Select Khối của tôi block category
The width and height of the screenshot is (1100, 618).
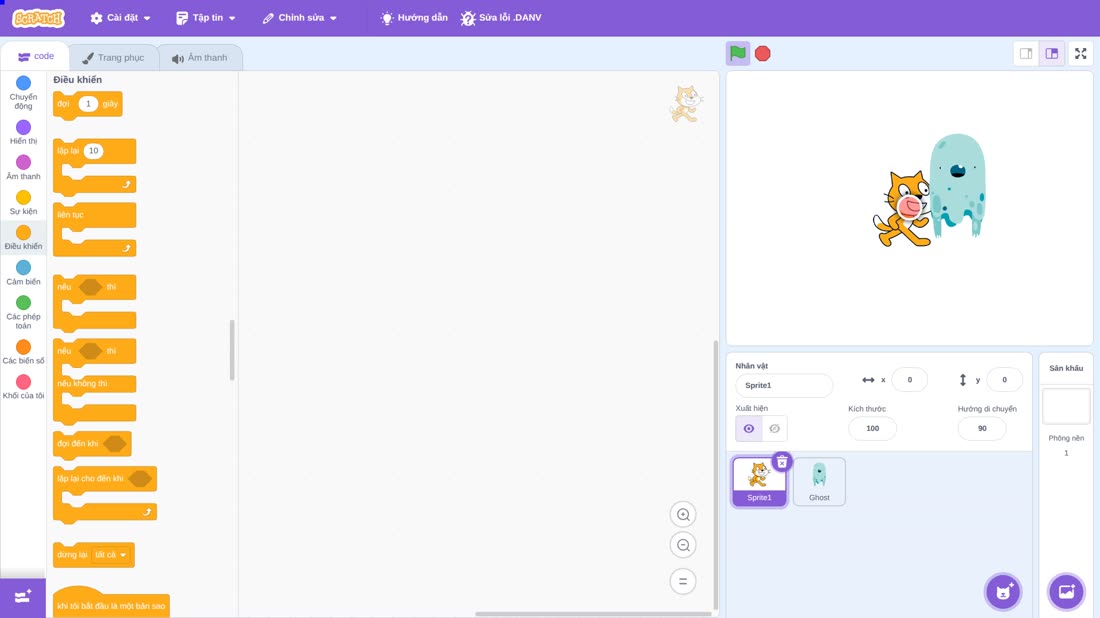pyautogui.click(x=23, y=387)
